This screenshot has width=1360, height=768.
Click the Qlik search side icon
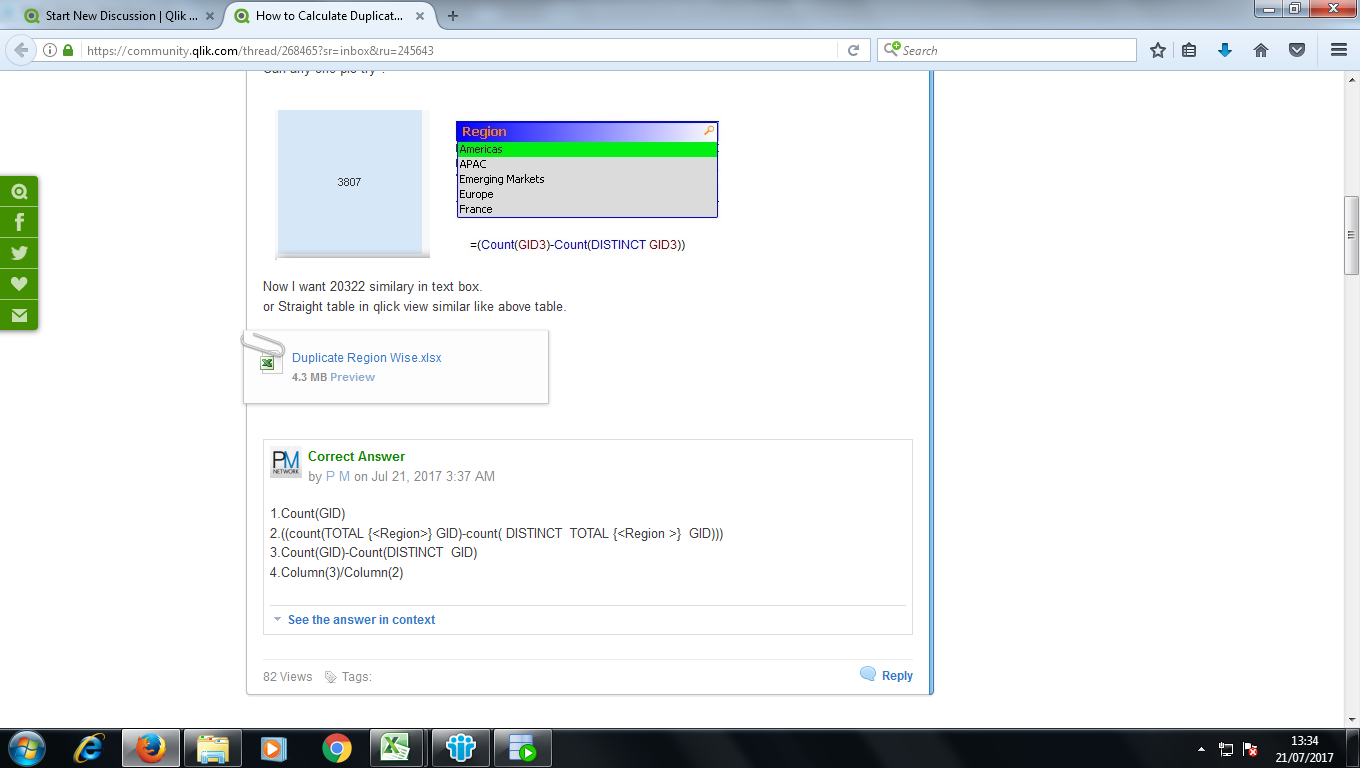pyautogui.click(x=19, y=191)
